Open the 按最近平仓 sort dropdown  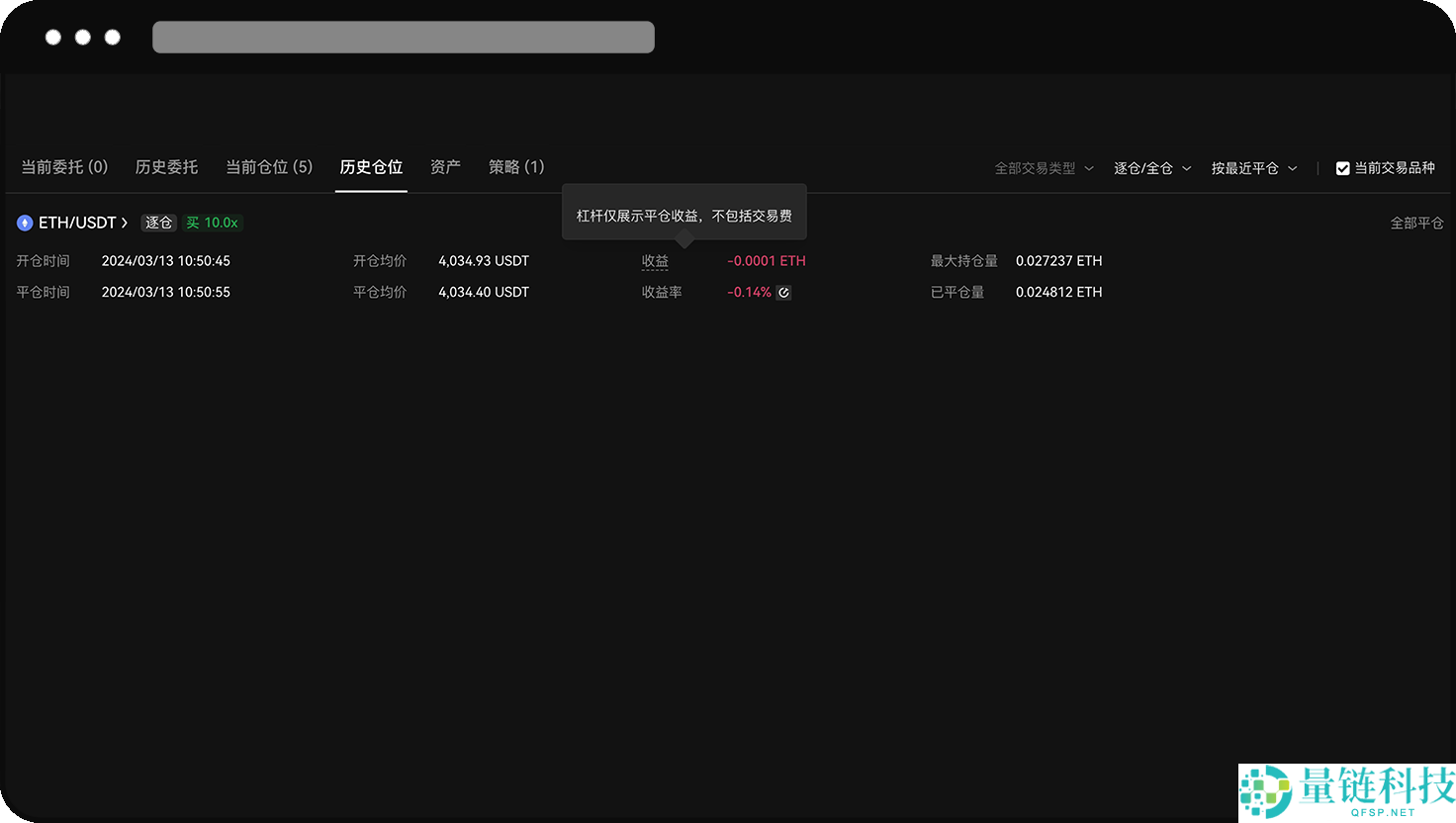pyautogui.click(x=1253, y=168)
